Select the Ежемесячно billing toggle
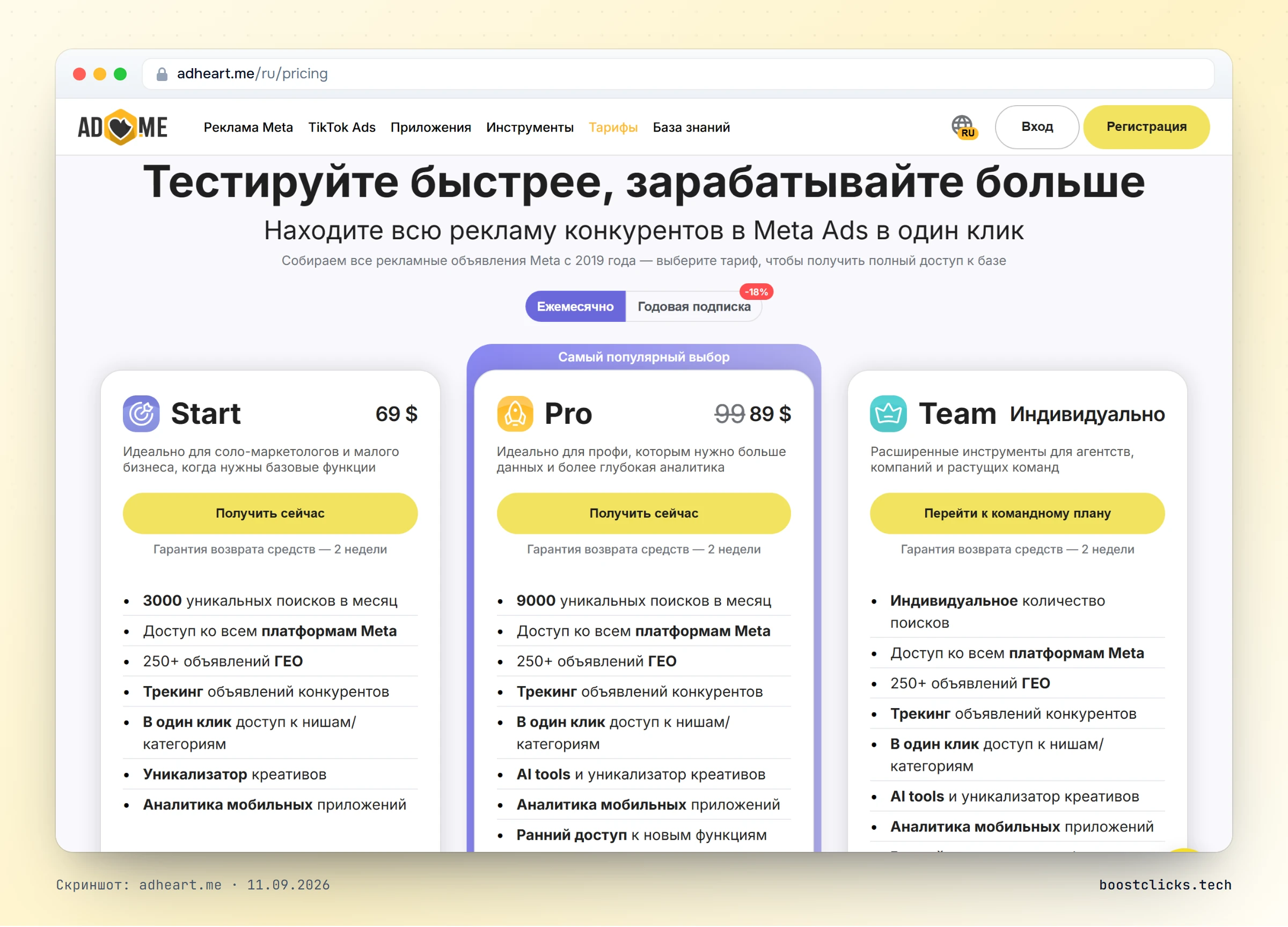 (x=575, y=306)
